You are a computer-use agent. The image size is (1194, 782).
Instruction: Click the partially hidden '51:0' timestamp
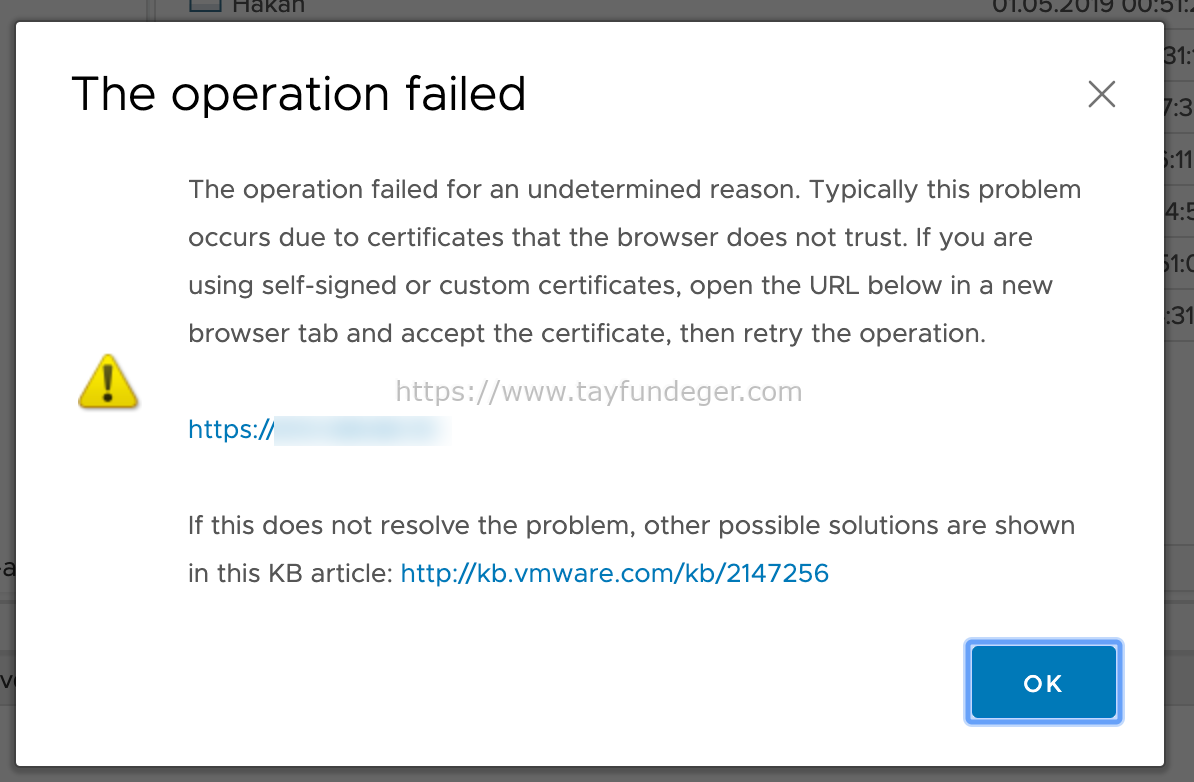tap(1179, 263)
